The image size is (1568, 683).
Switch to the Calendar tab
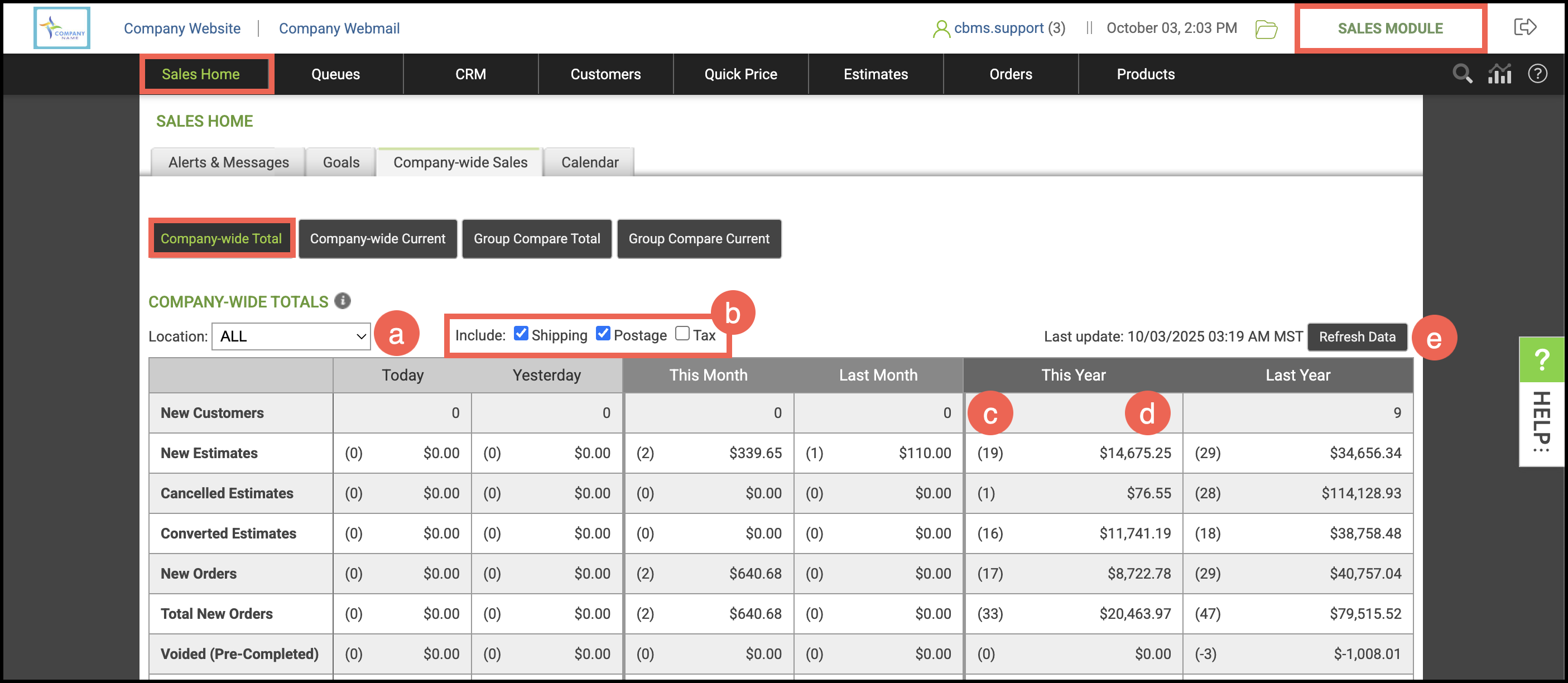589,162
